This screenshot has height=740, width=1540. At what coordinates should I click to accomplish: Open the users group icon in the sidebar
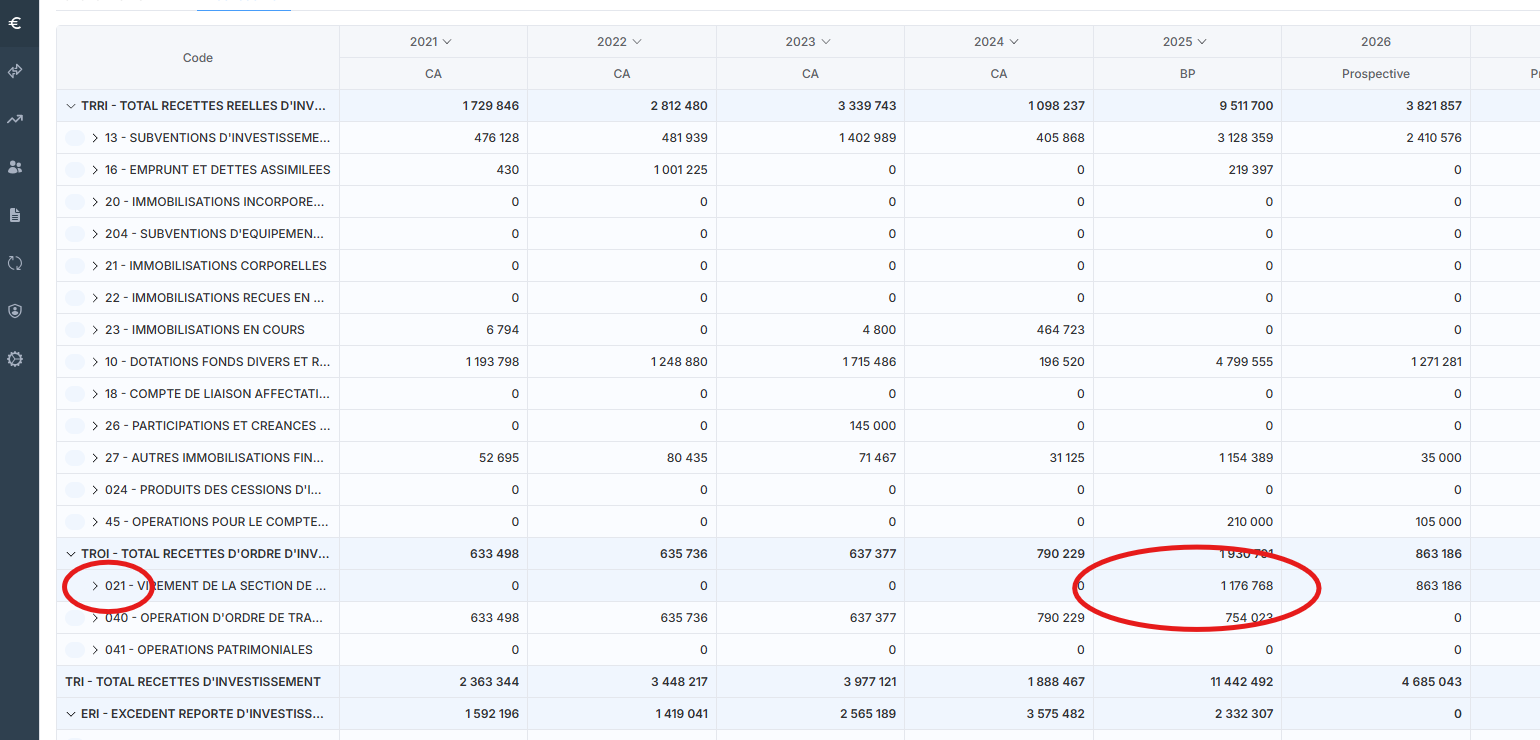coord(15,167)
